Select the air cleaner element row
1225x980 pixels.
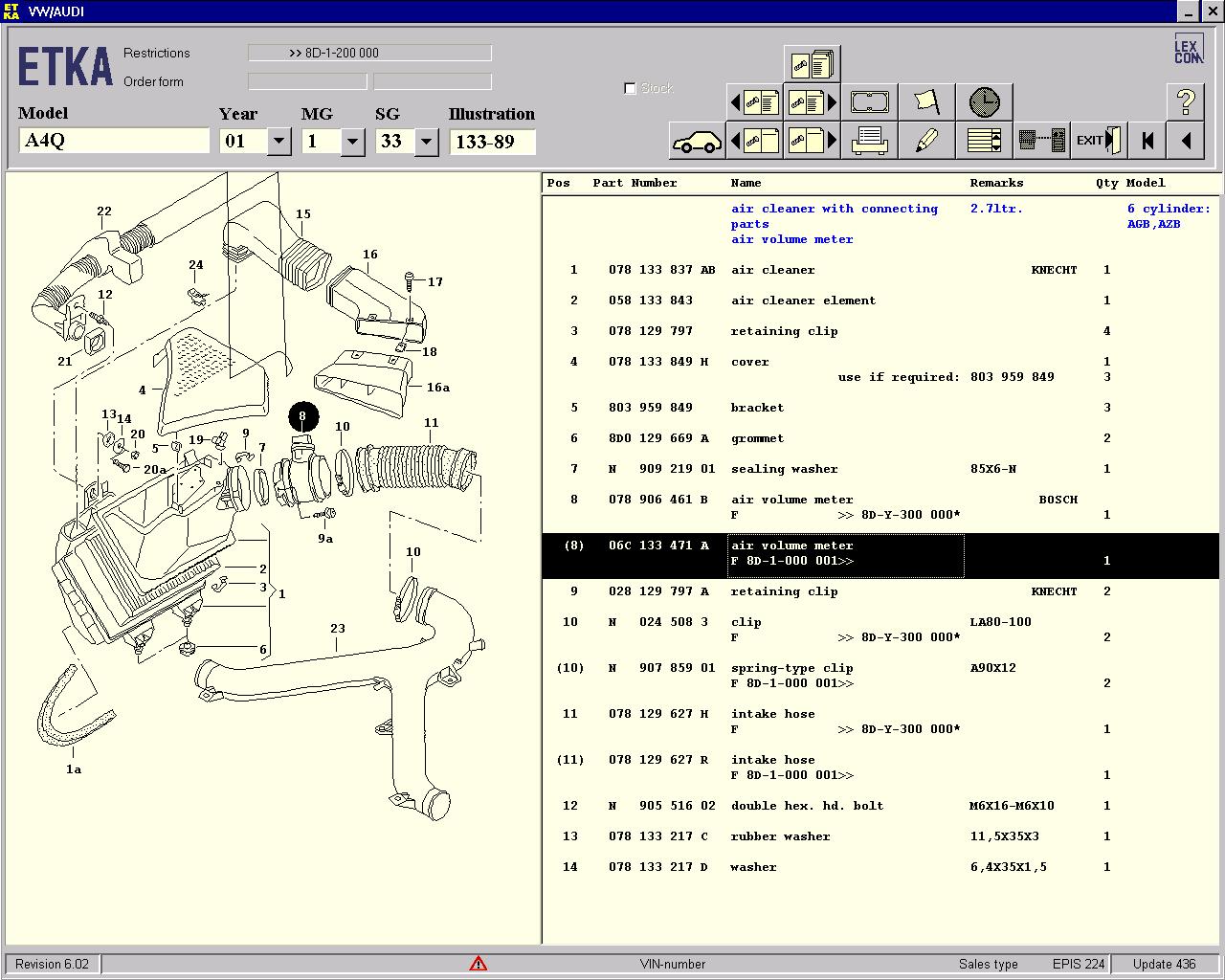(x=880, y=301)
